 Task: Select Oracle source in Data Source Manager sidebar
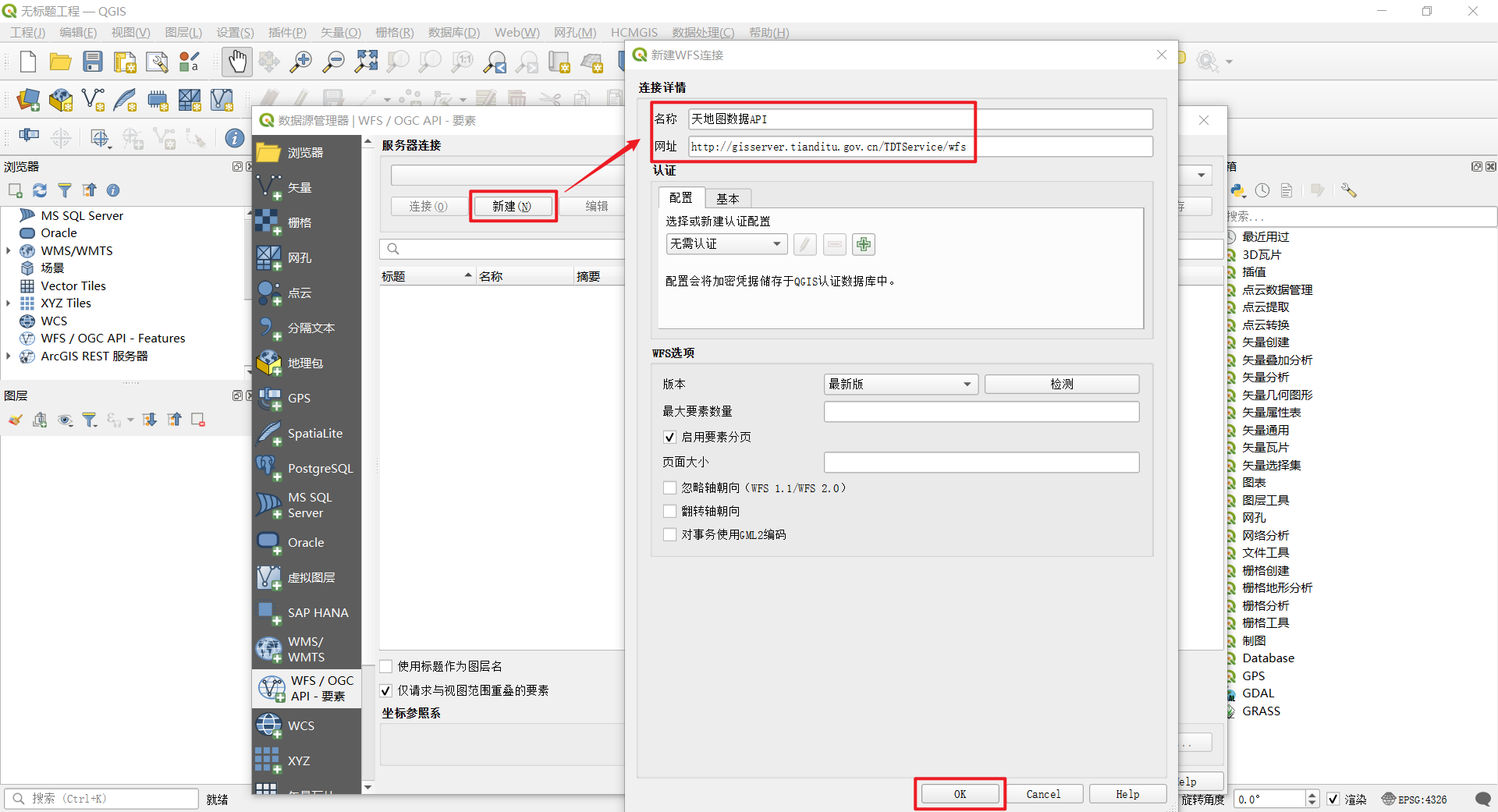307,543
